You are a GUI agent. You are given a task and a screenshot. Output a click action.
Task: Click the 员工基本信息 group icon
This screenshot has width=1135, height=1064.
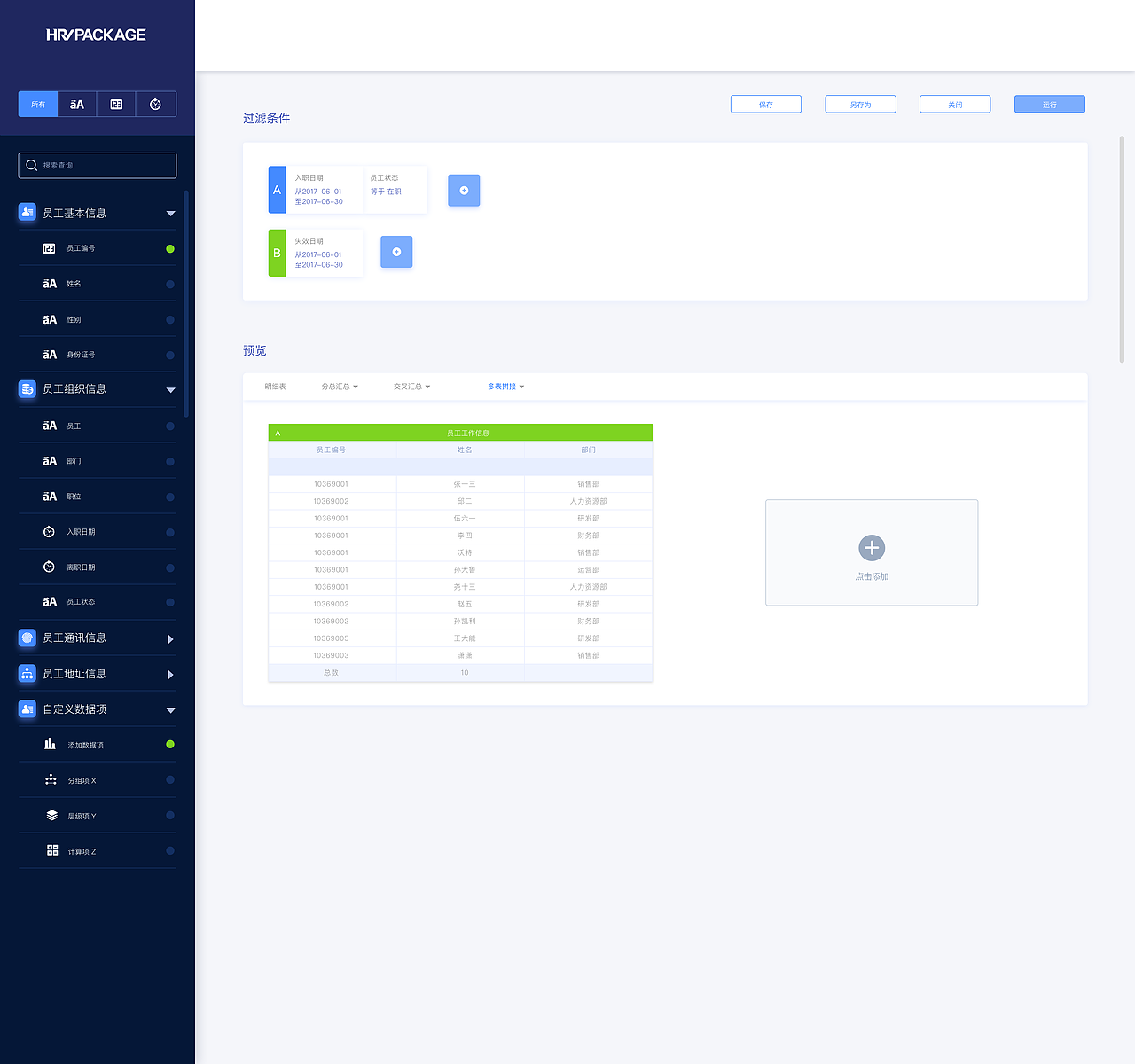point(27,213)
